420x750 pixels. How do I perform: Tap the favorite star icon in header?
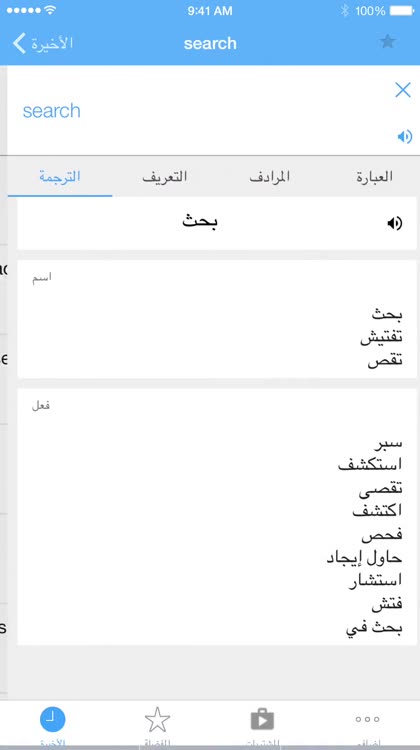pos(387,42)
